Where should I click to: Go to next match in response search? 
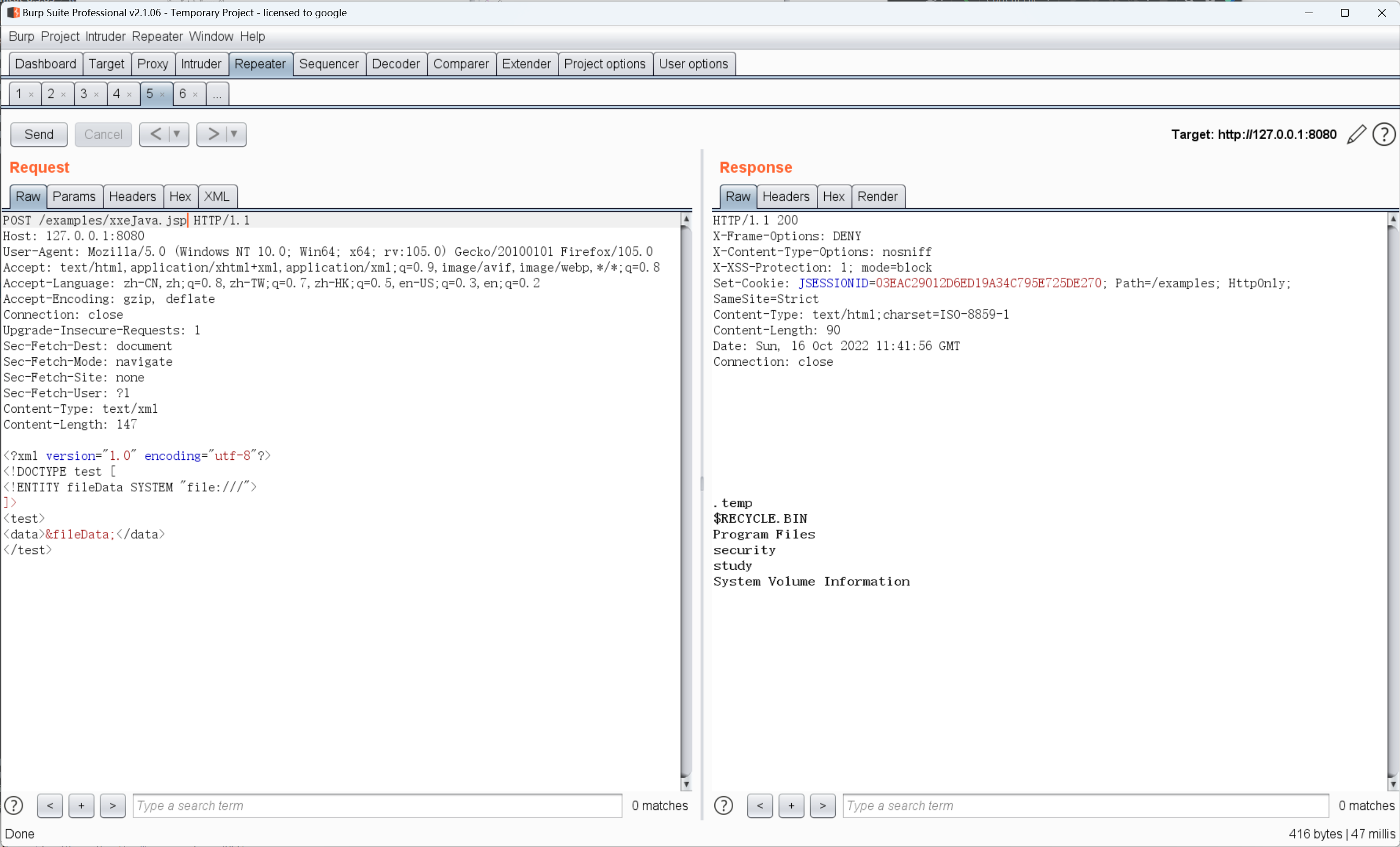[822, 806]
